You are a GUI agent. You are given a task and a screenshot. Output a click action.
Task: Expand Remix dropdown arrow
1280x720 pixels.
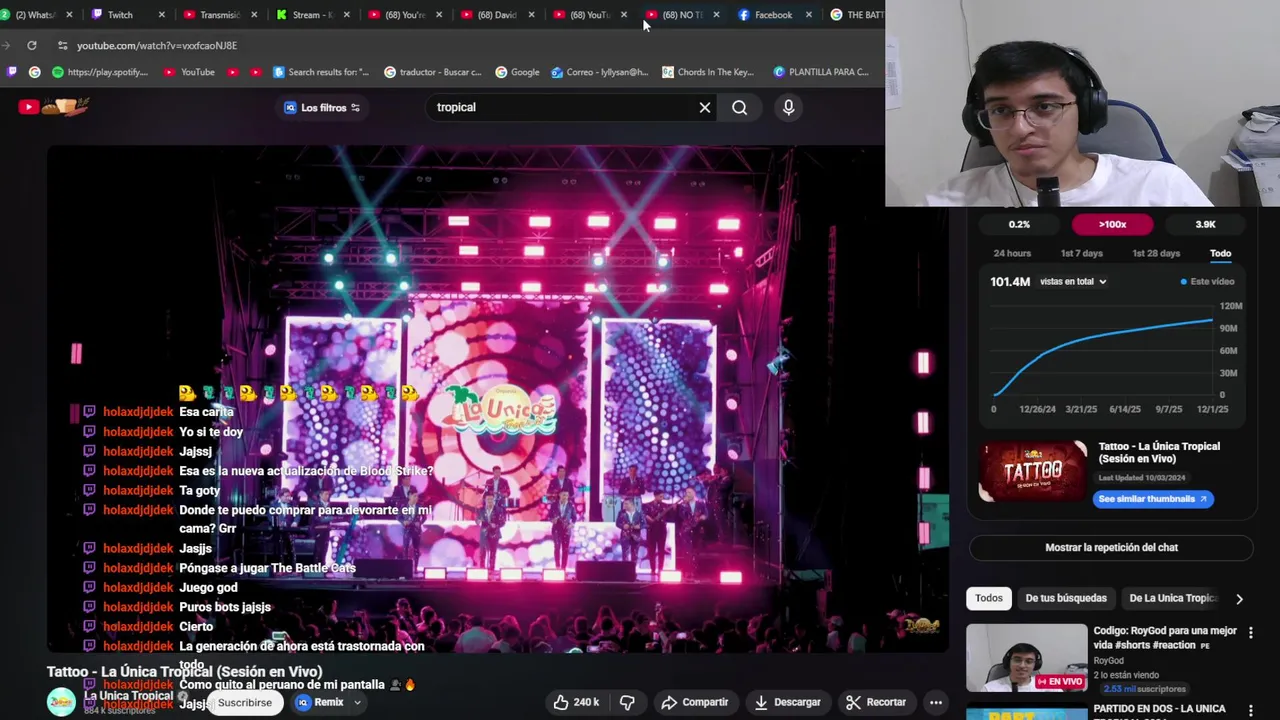click(x=357, y=702)
